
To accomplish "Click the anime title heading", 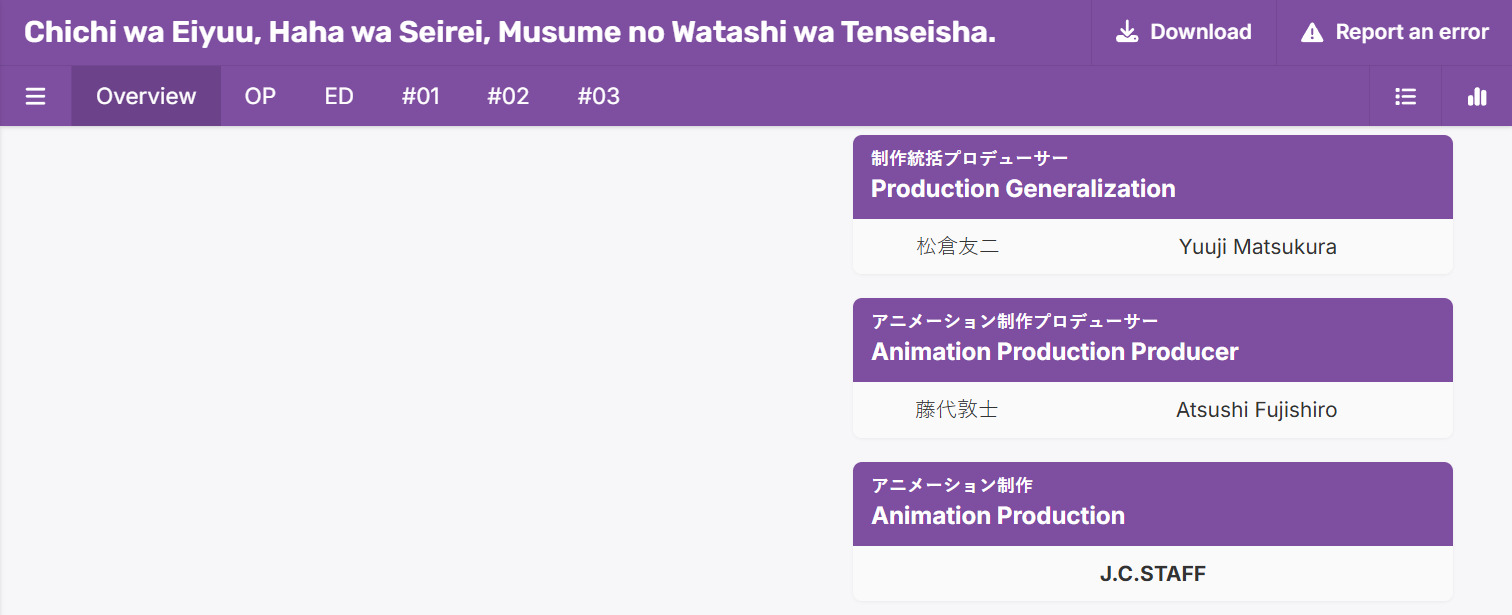I will (x=509, y=32).
